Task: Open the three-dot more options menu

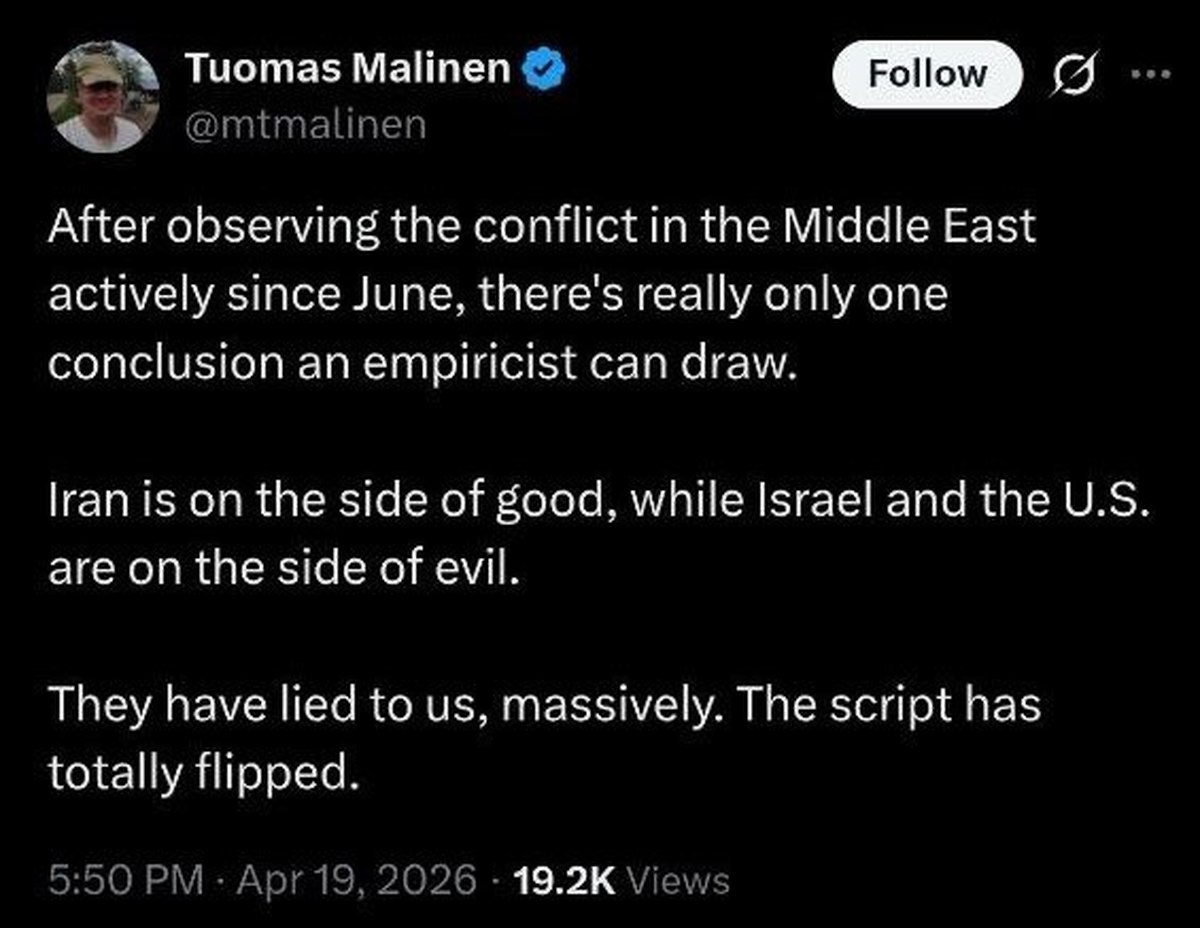Action: [x=1156, y=75]
